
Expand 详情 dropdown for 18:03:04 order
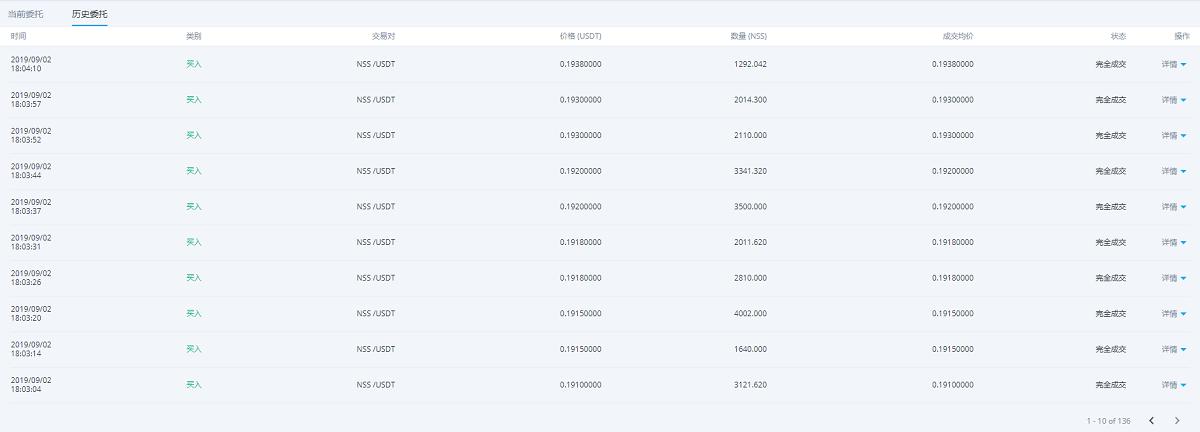1174,384
